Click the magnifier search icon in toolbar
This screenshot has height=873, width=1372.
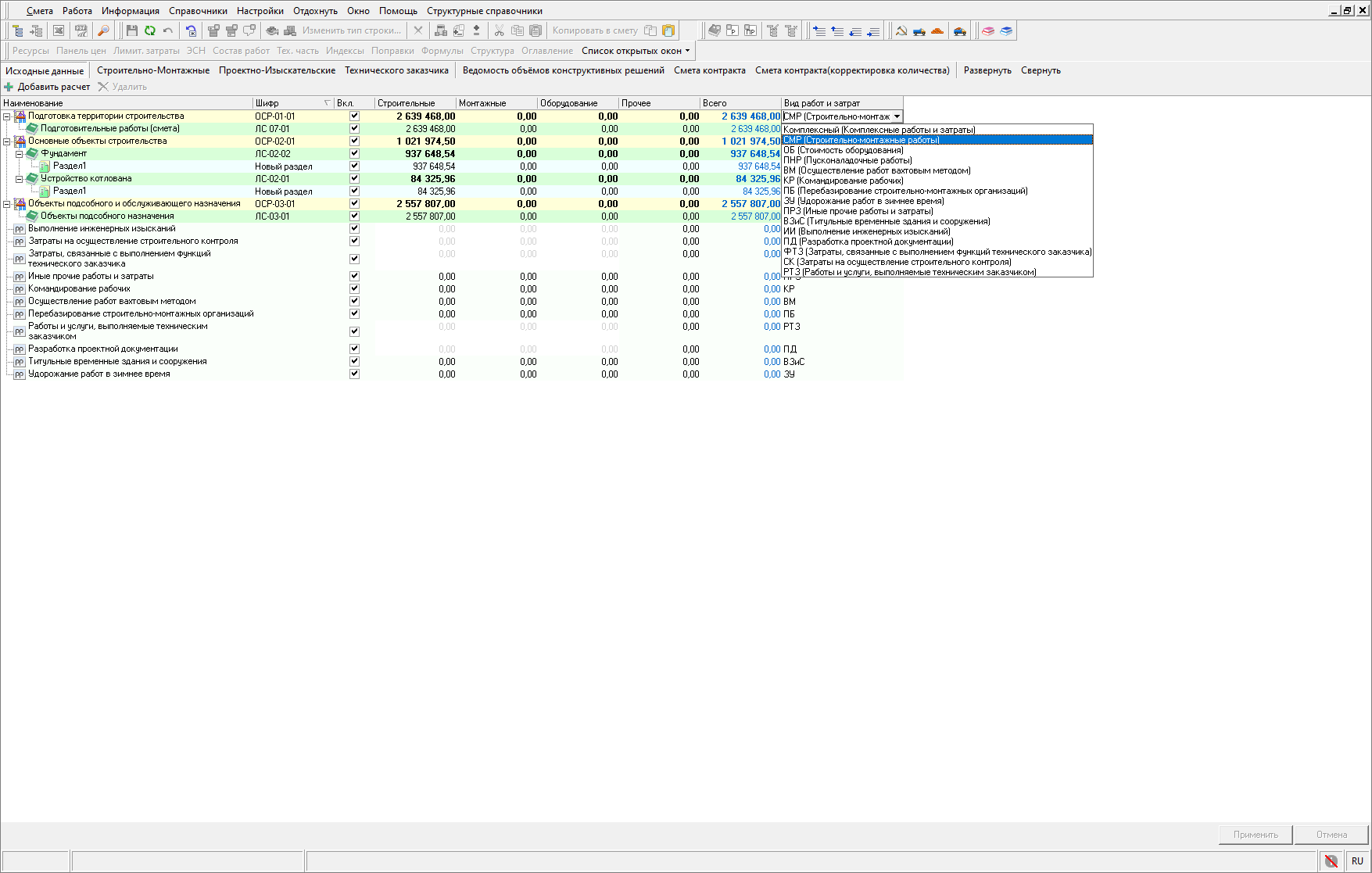click(103, 30)
